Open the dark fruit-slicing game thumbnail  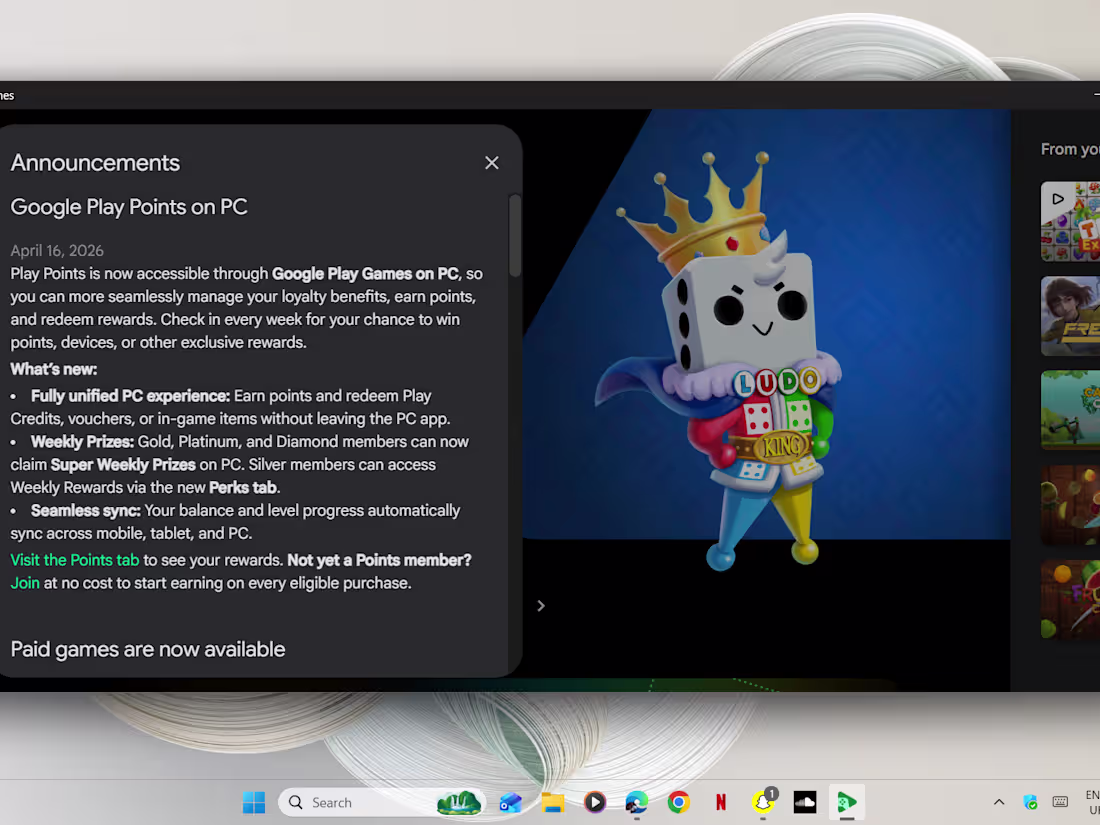(1071, 505)
